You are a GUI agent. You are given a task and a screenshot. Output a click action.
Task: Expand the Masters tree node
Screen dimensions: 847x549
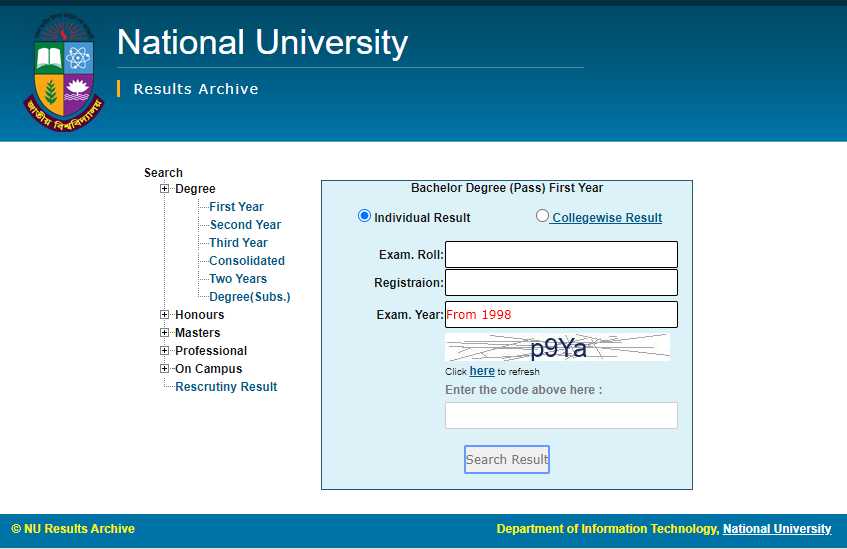(164, 332)
